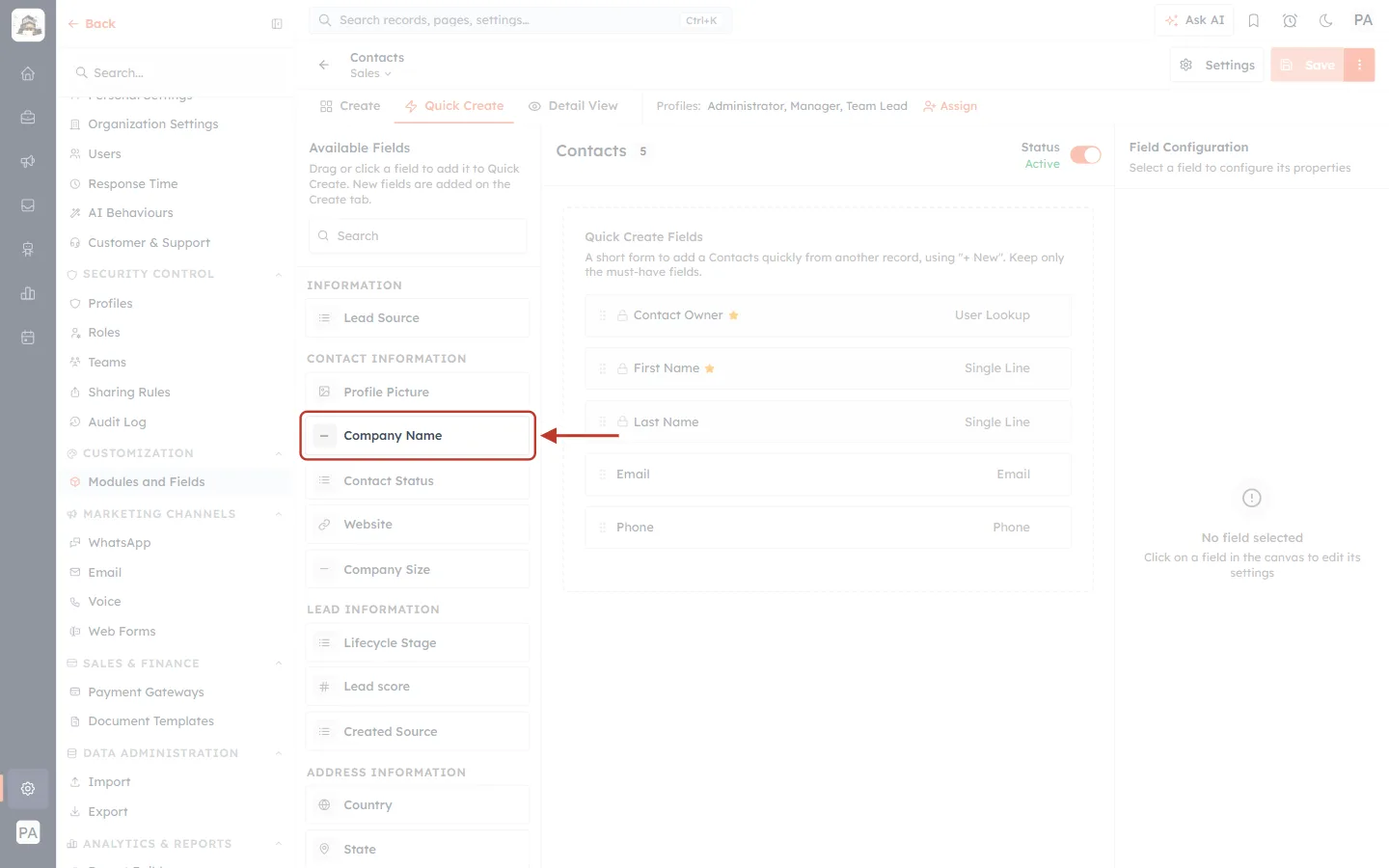
Task: Click the sidebar collapse icon beside Back
Action: click(x=277, y=24)
